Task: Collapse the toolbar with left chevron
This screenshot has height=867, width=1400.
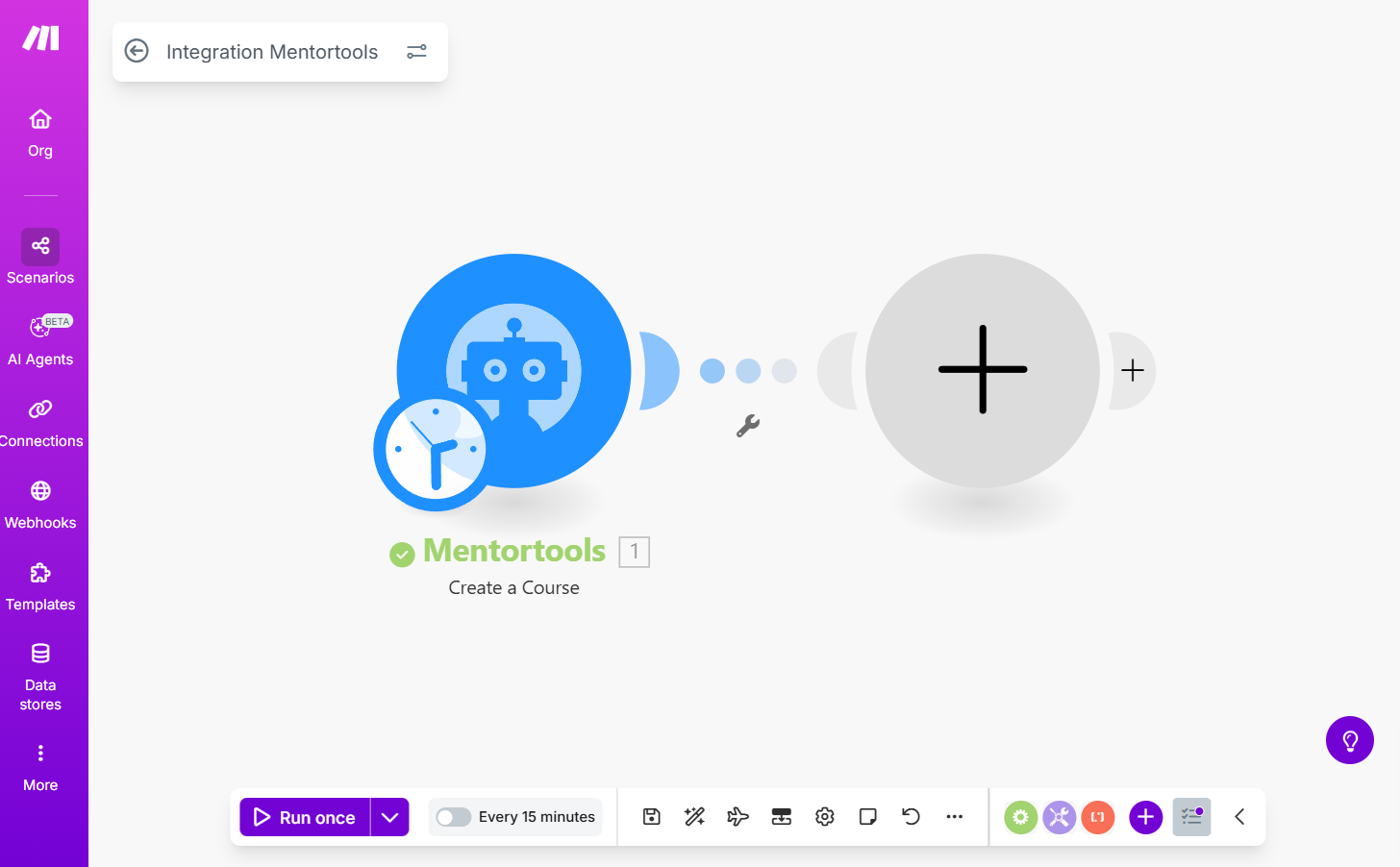Action: (x=1239, y=817)
